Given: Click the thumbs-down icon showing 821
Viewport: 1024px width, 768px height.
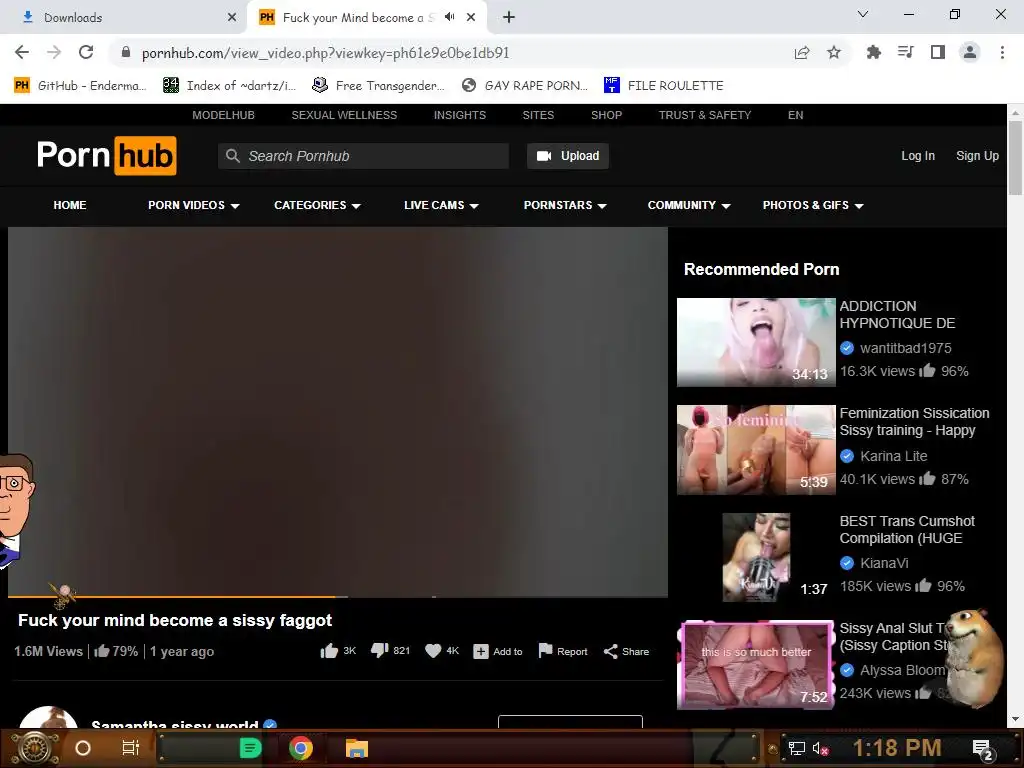Looking at the screenshot, I should coord(379,651).
